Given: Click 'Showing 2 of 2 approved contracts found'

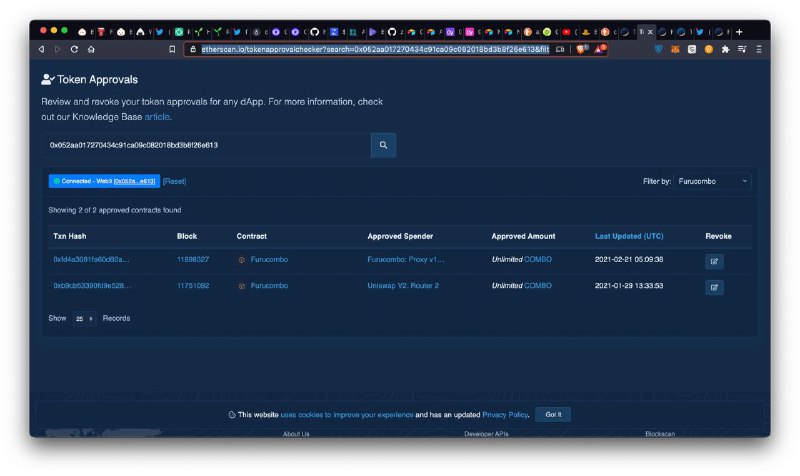Looking at the screenshot, I should coord(115,210).
